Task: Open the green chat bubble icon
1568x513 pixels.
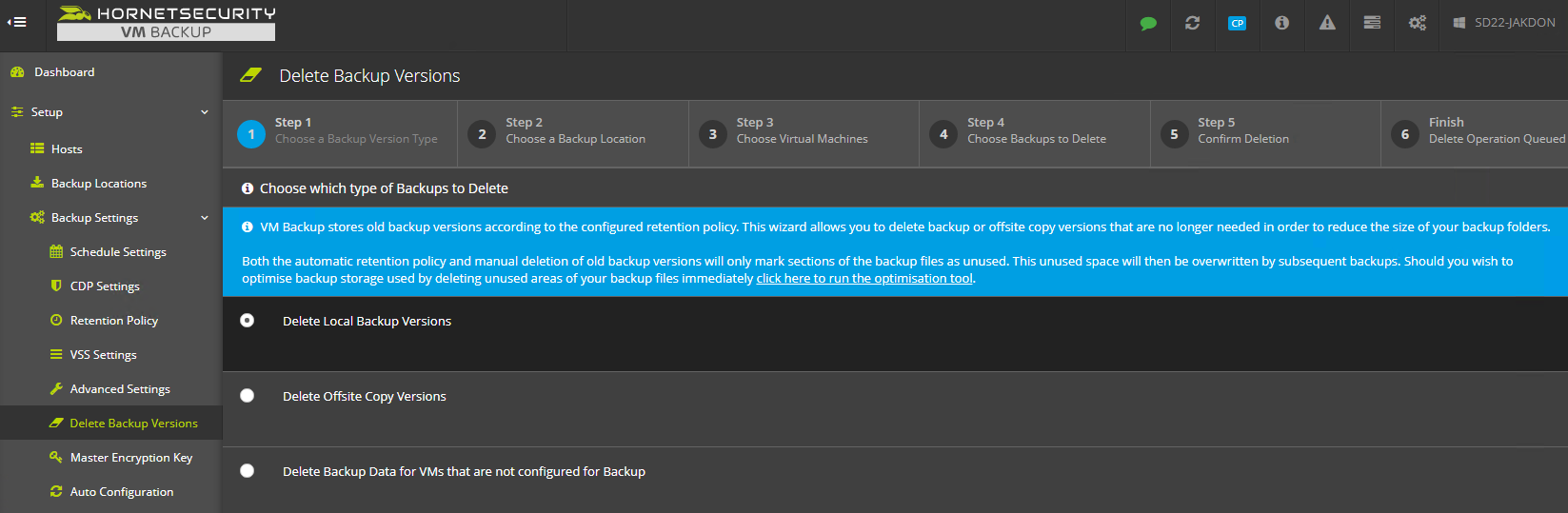Action: click(x=1148, y=23)
